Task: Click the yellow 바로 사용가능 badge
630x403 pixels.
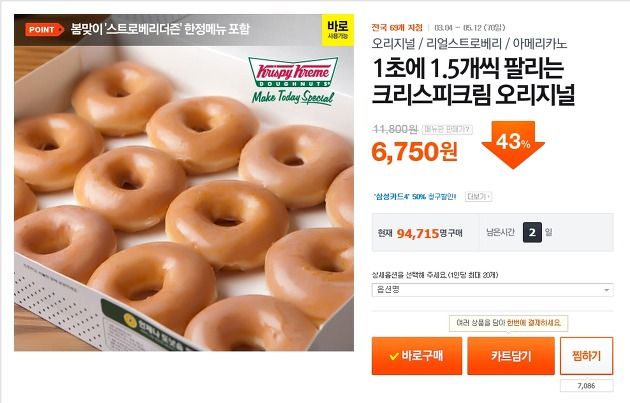Action: coord(338,30)
